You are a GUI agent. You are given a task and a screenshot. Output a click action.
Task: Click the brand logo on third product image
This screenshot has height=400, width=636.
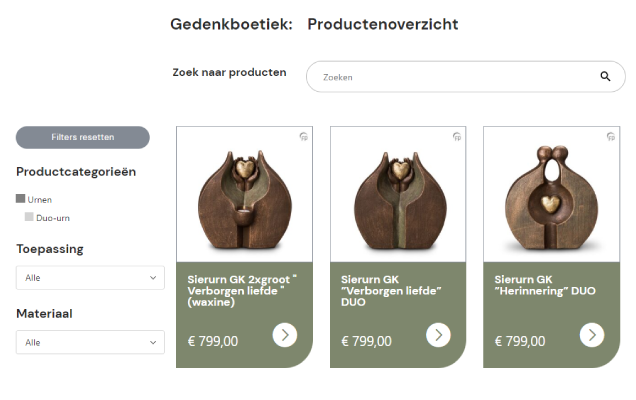tap(610, 137)
